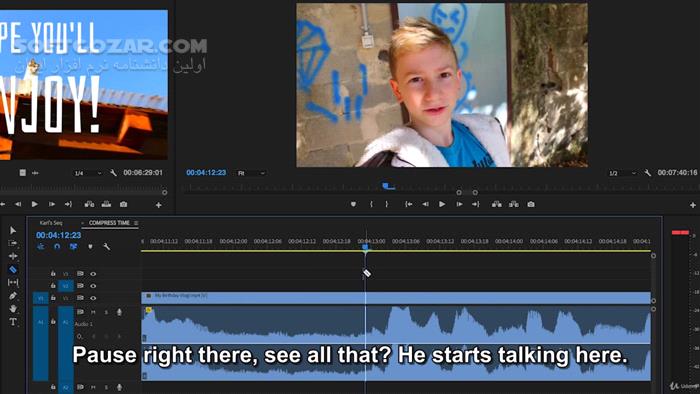
Task: Step back one frame in Program monitor
Action: point(425,204)
